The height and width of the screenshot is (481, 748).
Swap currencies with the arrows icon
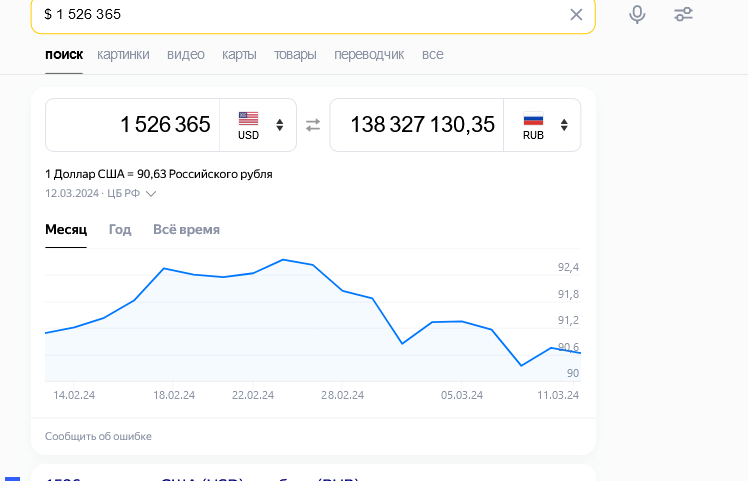313,125
